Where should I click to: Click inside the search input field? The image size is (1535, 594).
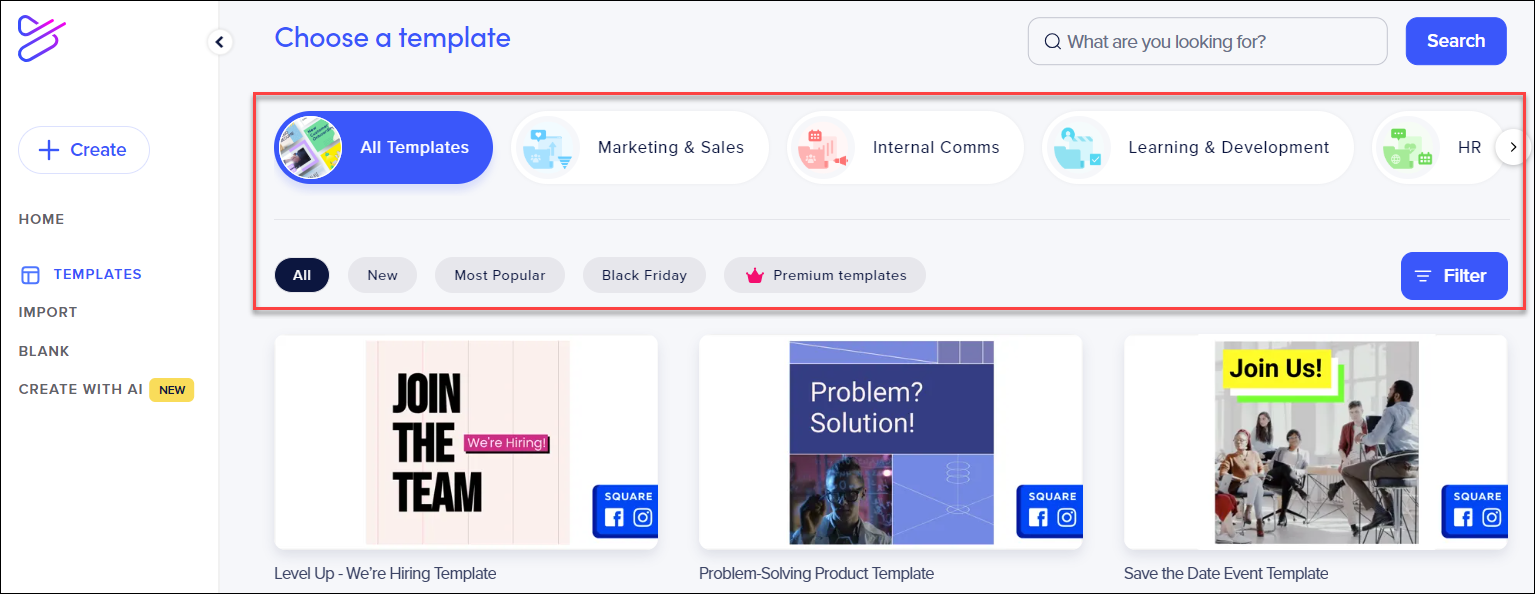click(1206, 41)
